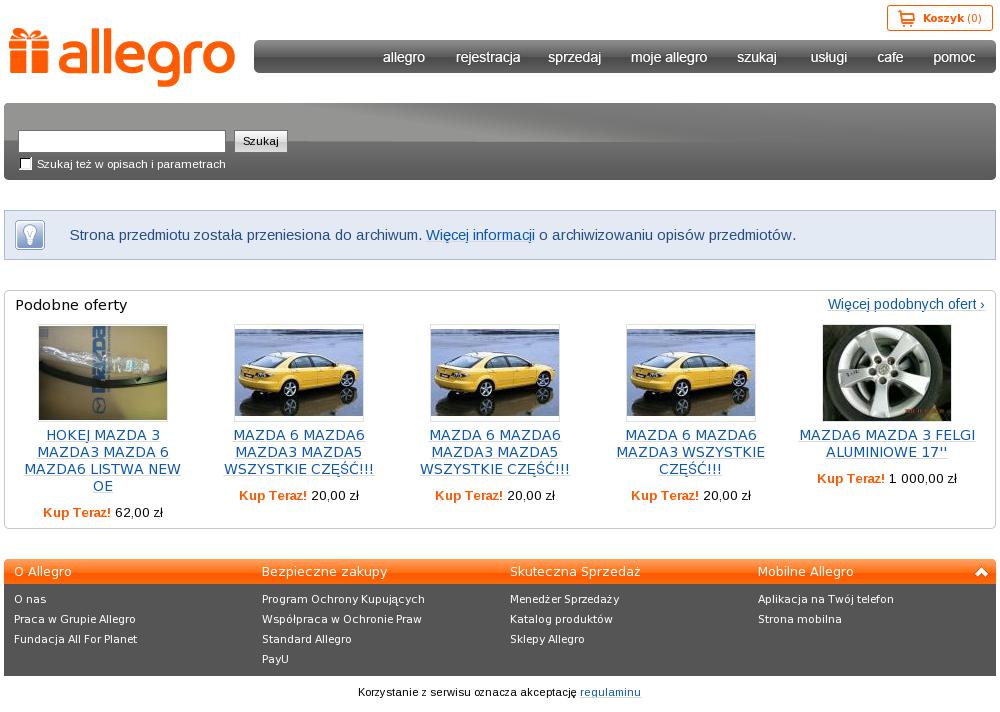This screenshot has width=1000, height=712.
Task: Open MAZDA 6 MAZDA6 MAZDA3 WSZYSTKIE CZĘŚĆ offer
Action: click(691, 452)
